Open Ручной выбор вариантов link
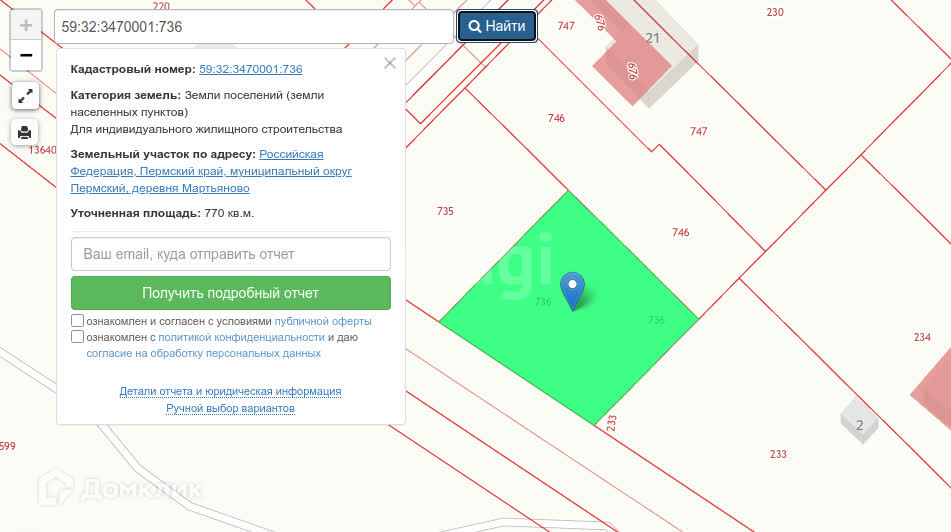This screenshot has height=532, width=951. tap(230, 408)
